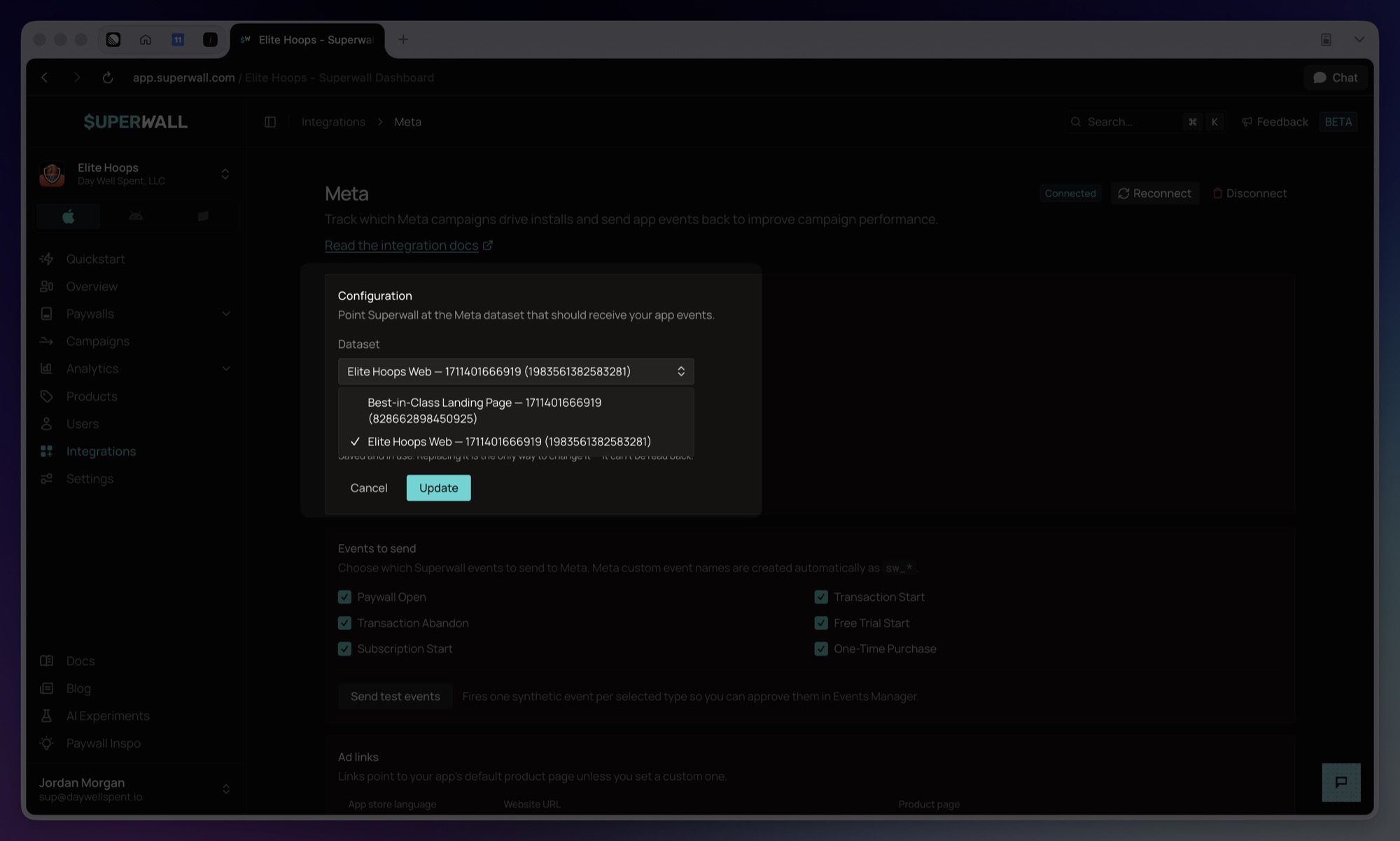
Task: Go back with browser back arrow
Action: 45,78
